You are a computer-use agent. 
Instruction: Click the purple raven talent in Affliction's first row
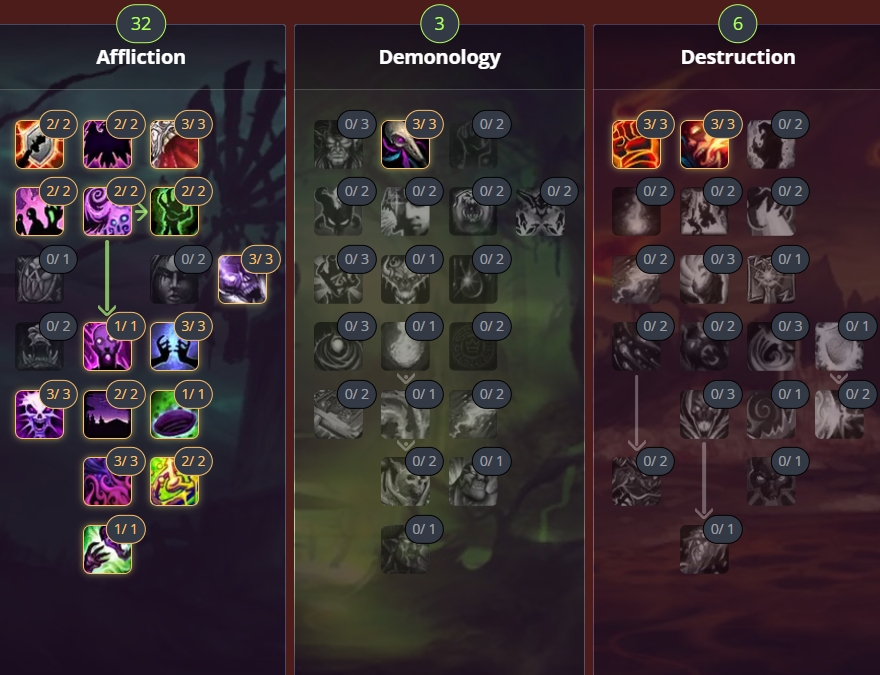coord(107,144)
